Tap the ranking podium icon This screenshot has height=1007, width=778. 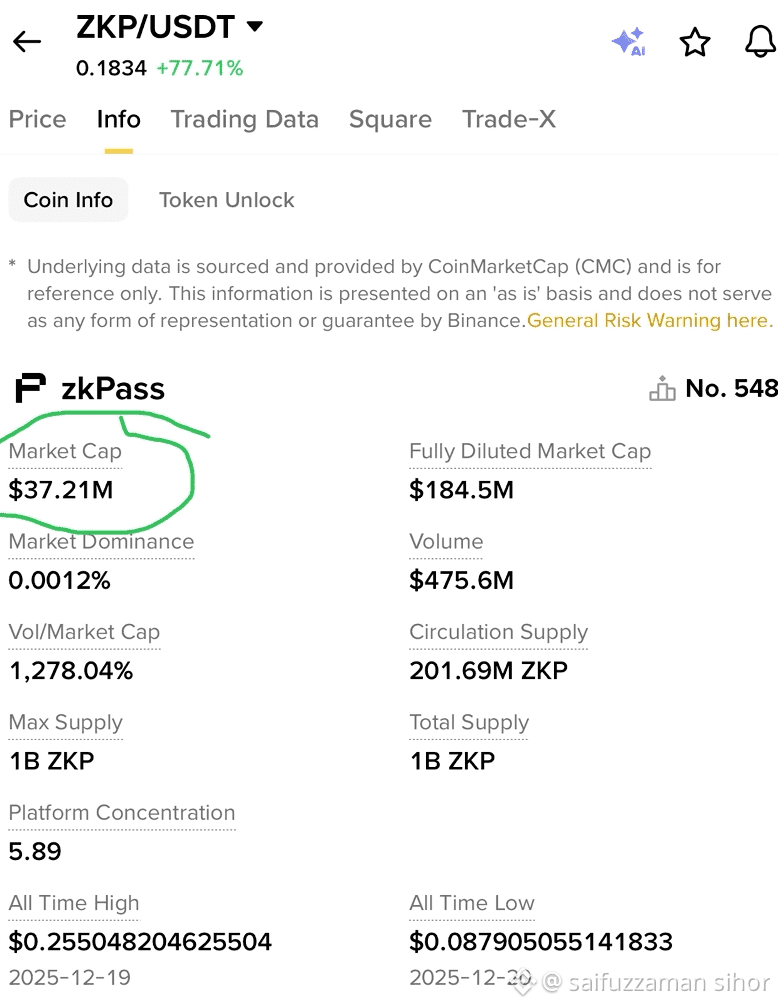click(x=662, y=389)
